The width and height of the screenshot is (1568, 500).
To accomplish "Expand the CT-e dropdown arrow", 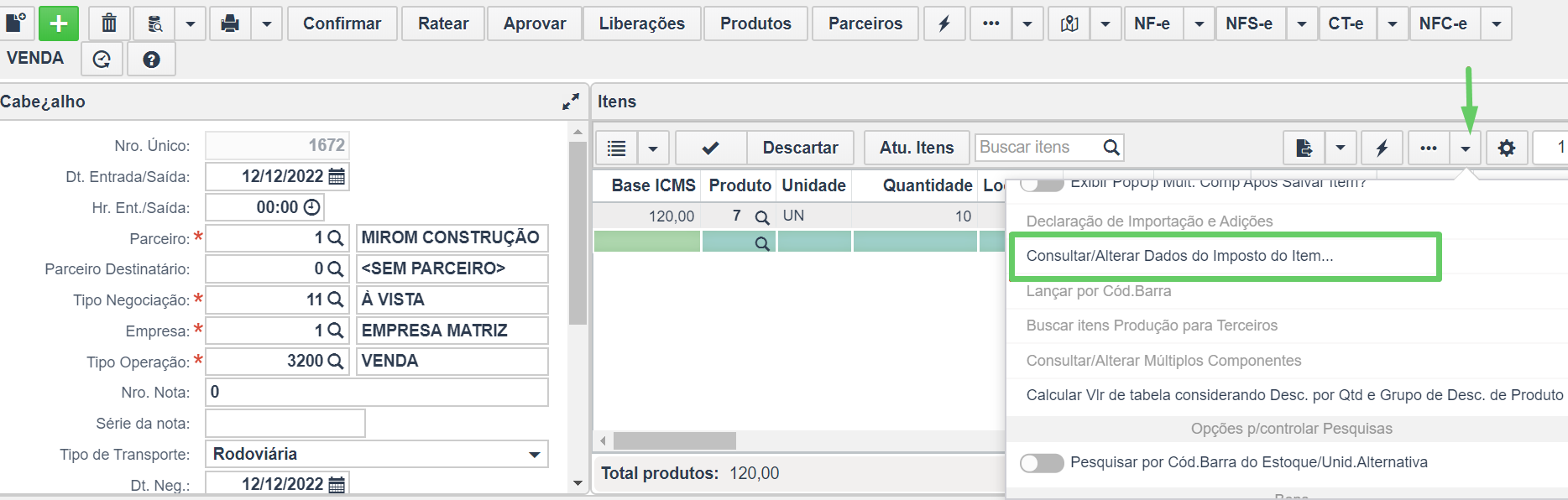I will 1393,23.
